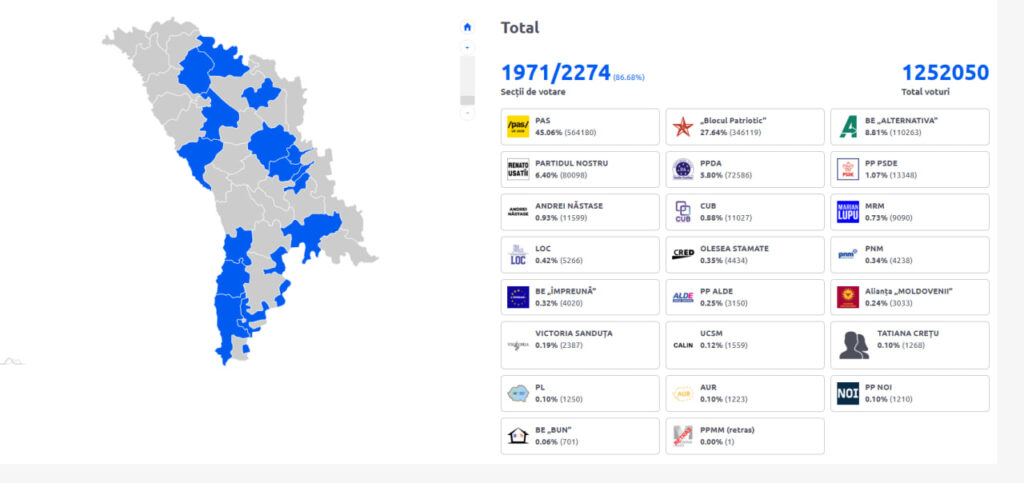Click the LOC party logo

(517, 255)
